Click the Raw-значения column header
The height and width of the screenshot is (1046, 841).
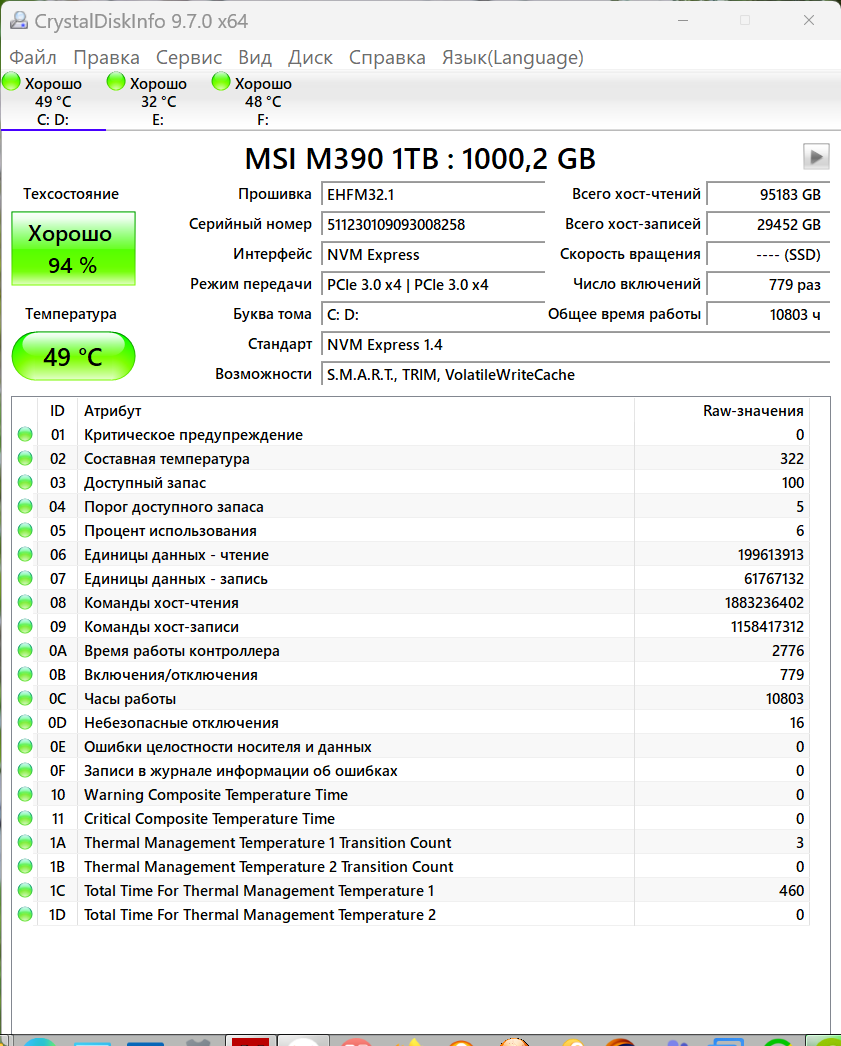752,411
